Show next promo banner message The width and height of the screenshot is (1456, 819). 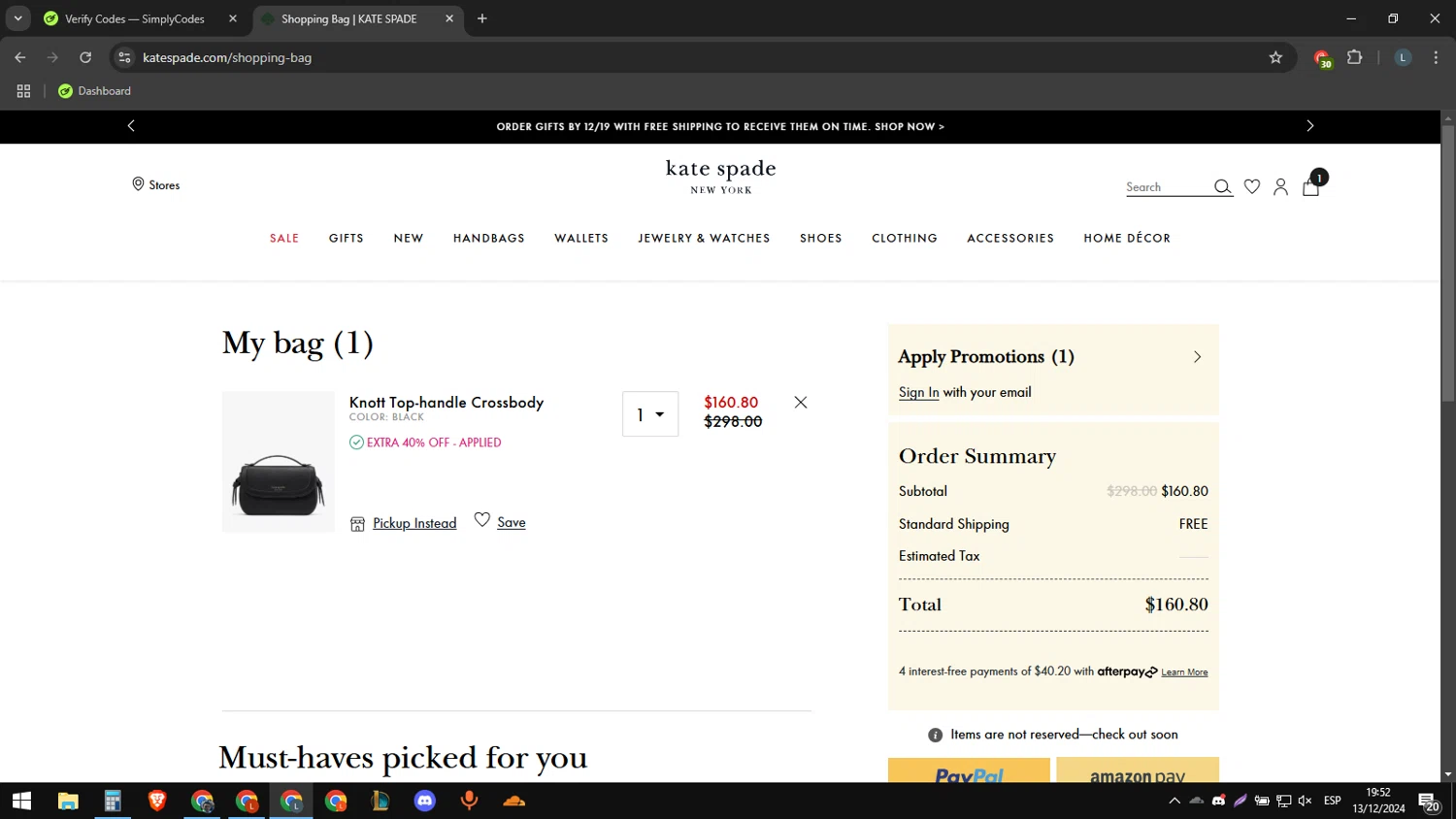(1309, 126)
